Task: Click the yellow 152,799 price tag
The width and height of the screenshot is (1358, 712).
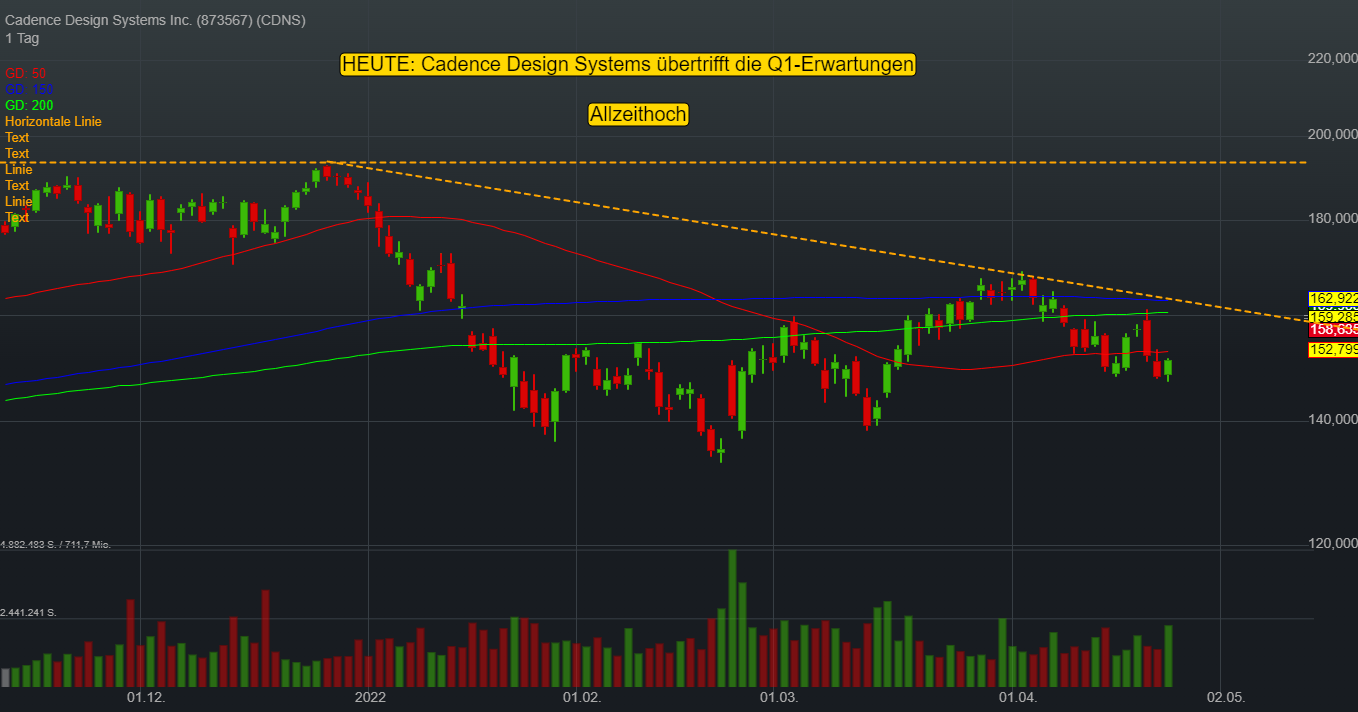Action: (x=1333, y=349)
